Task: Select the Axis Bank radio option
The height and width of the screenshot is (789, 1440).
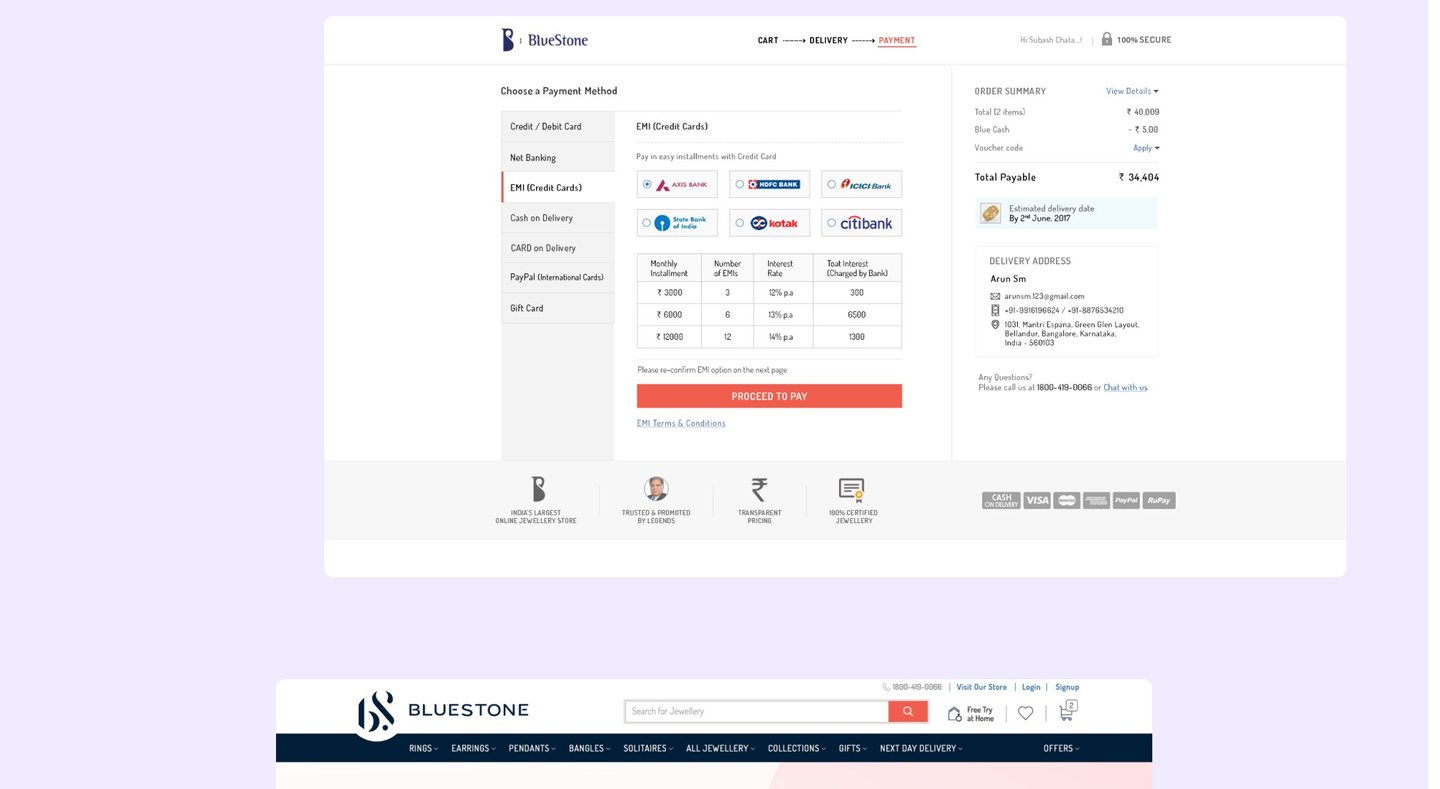Action: pos(647,184)
